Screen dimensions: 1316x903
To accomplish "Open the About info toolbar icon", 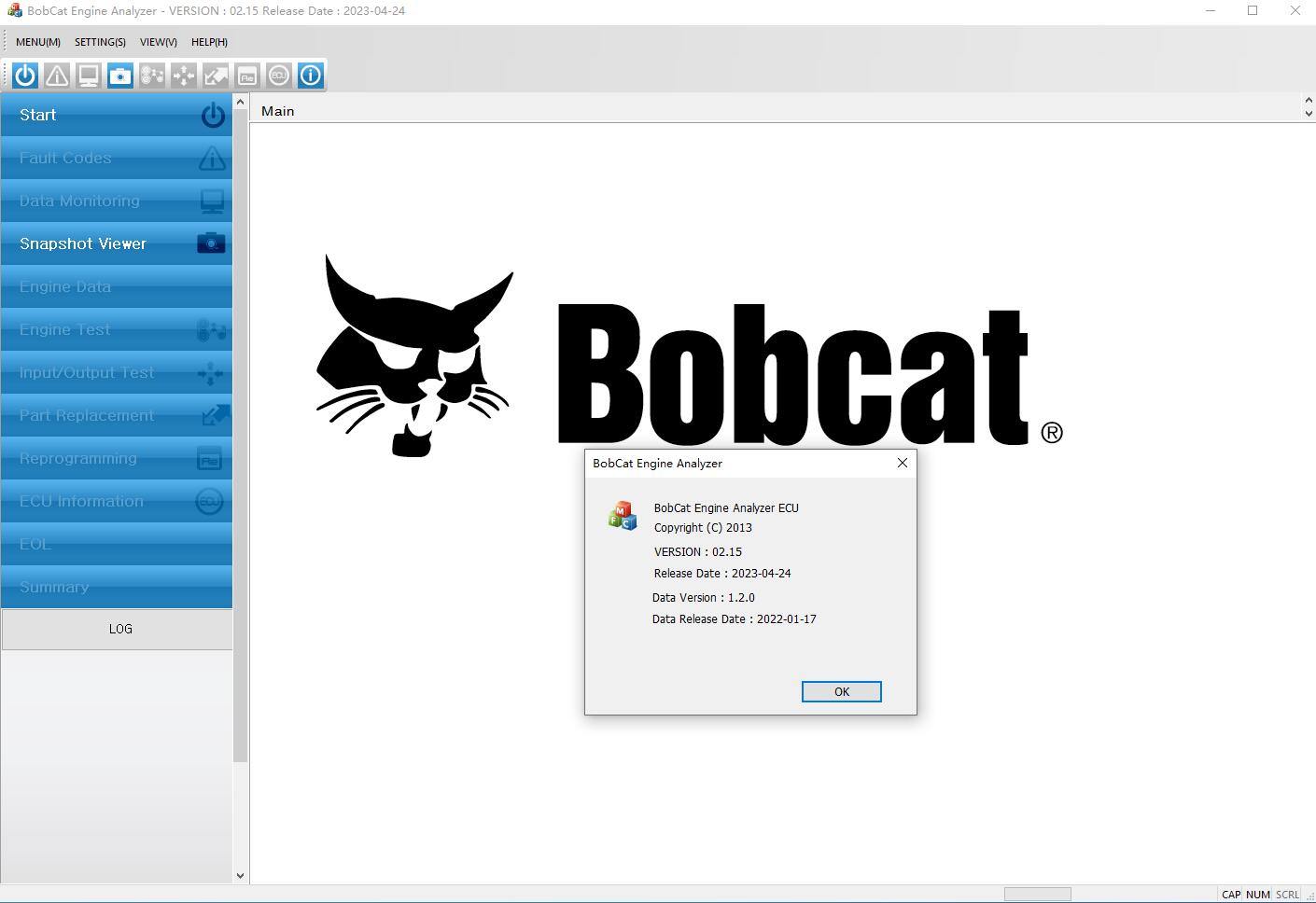I will click(311, 76).
